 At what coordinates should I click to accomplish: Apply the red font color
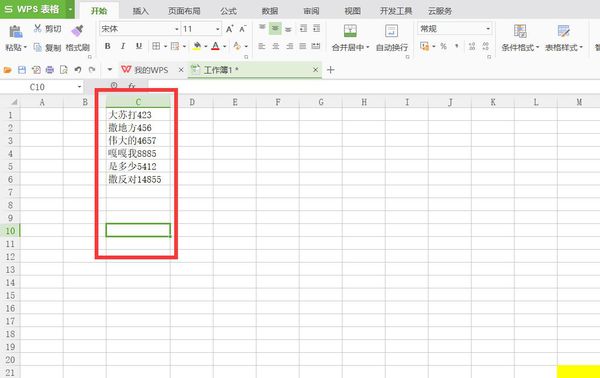(x=215, y=46)
